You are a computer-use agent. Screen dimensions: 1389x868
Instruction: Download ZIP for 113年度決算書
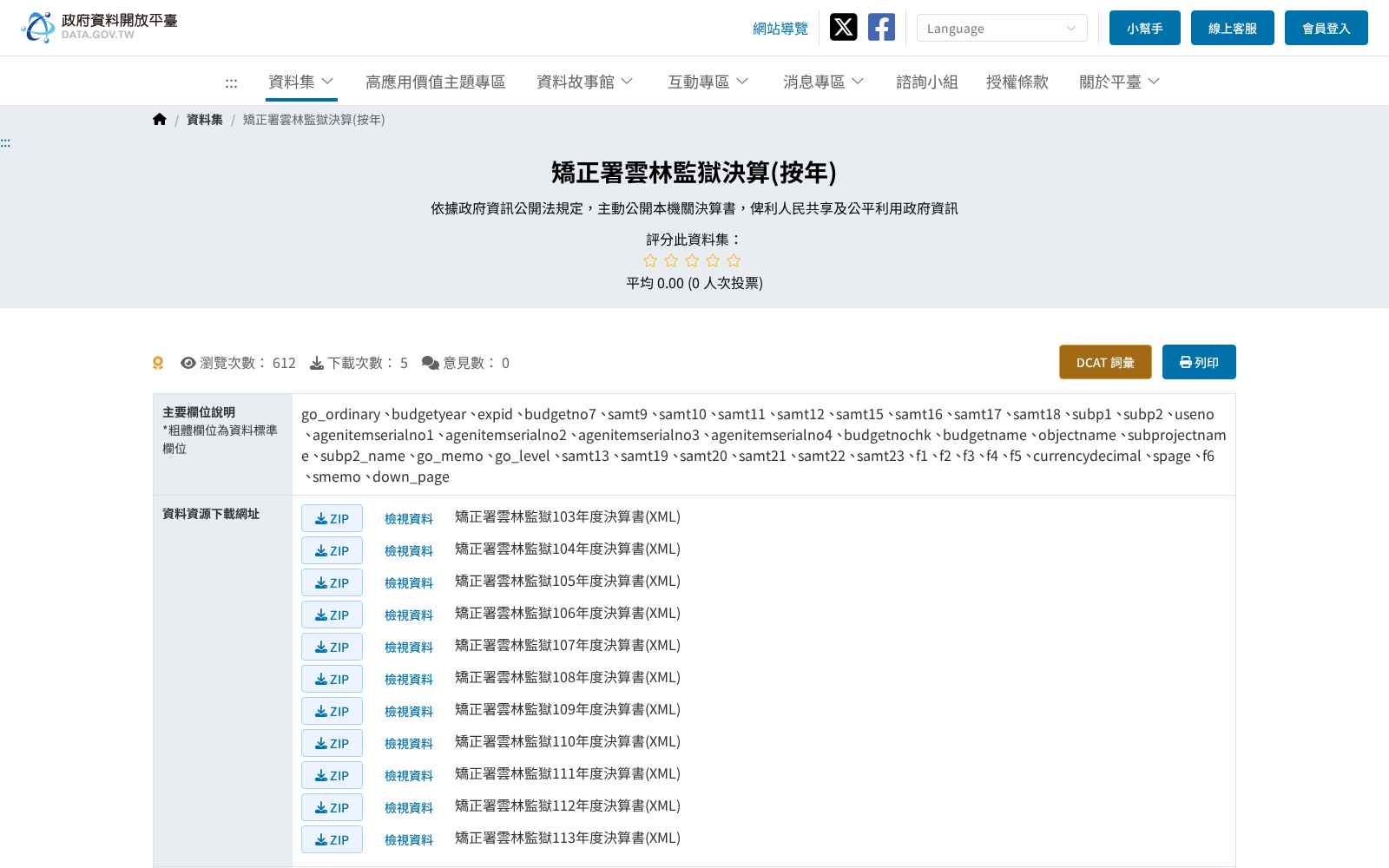click(332, 839)
